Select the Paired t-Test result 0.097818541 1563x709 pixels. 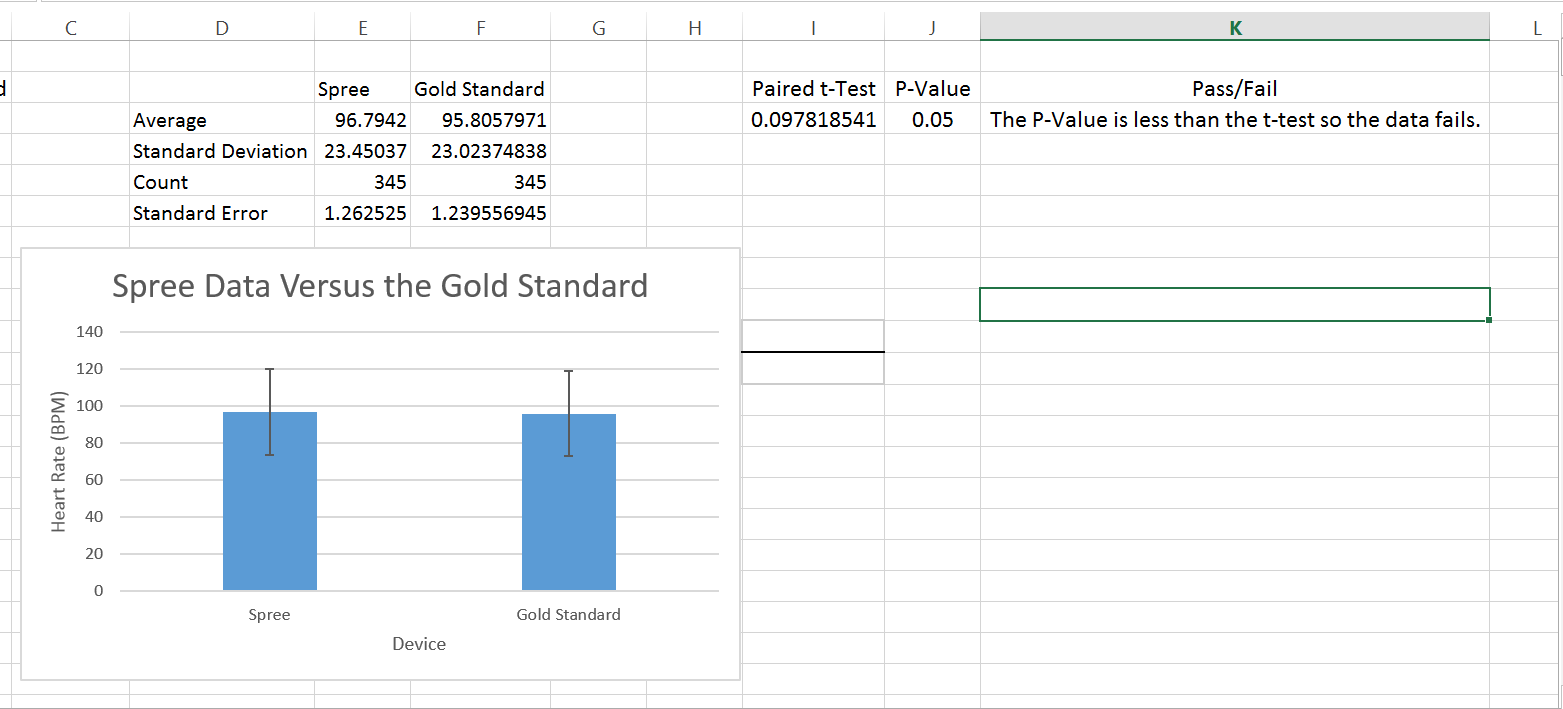[x=813, y=121]
